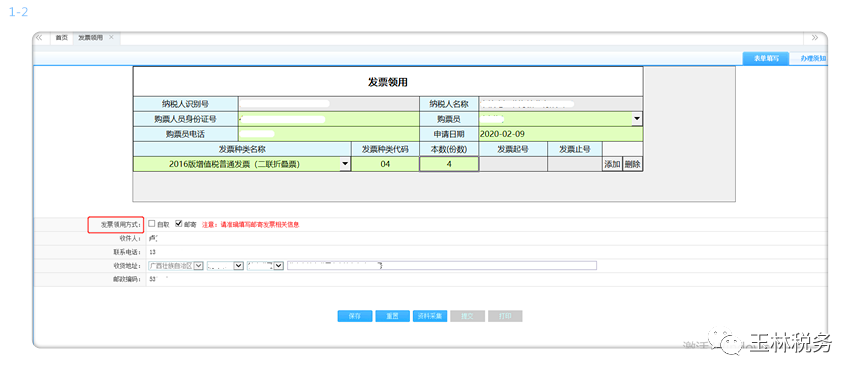Select the 发票领用 tab
860x380 pixels.
click(90, 38)
